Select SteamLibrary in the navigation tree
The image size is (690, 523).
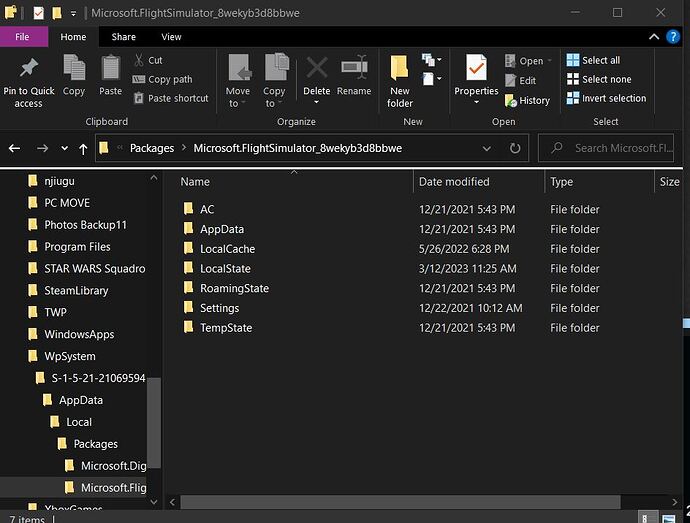coord(76,291)
